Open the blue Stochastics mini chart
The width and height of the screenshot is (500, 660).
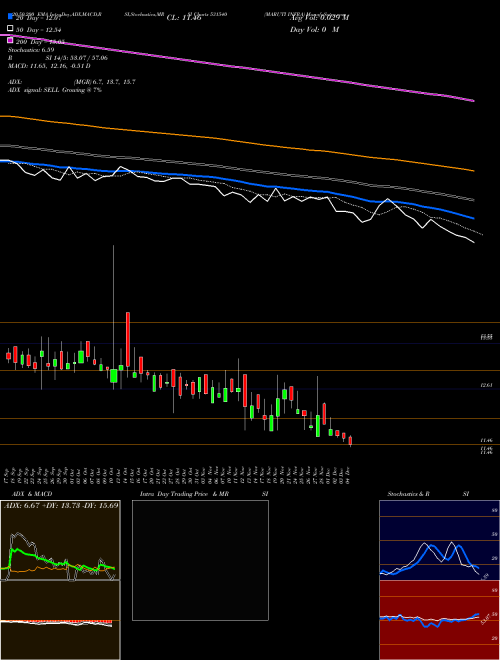[x=439, y=540]
